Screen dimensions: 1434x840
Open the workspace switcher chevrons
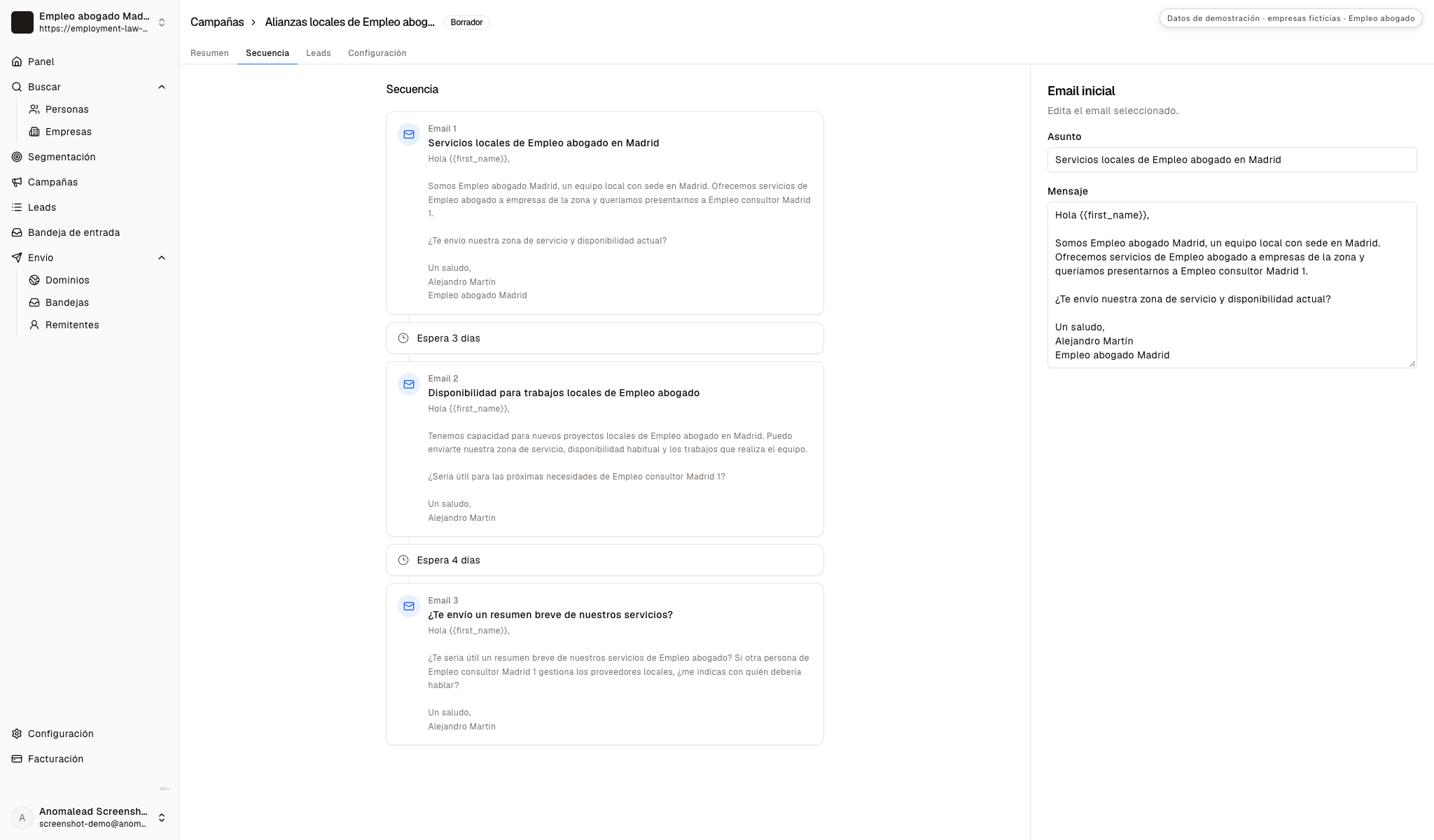(162, 22)
